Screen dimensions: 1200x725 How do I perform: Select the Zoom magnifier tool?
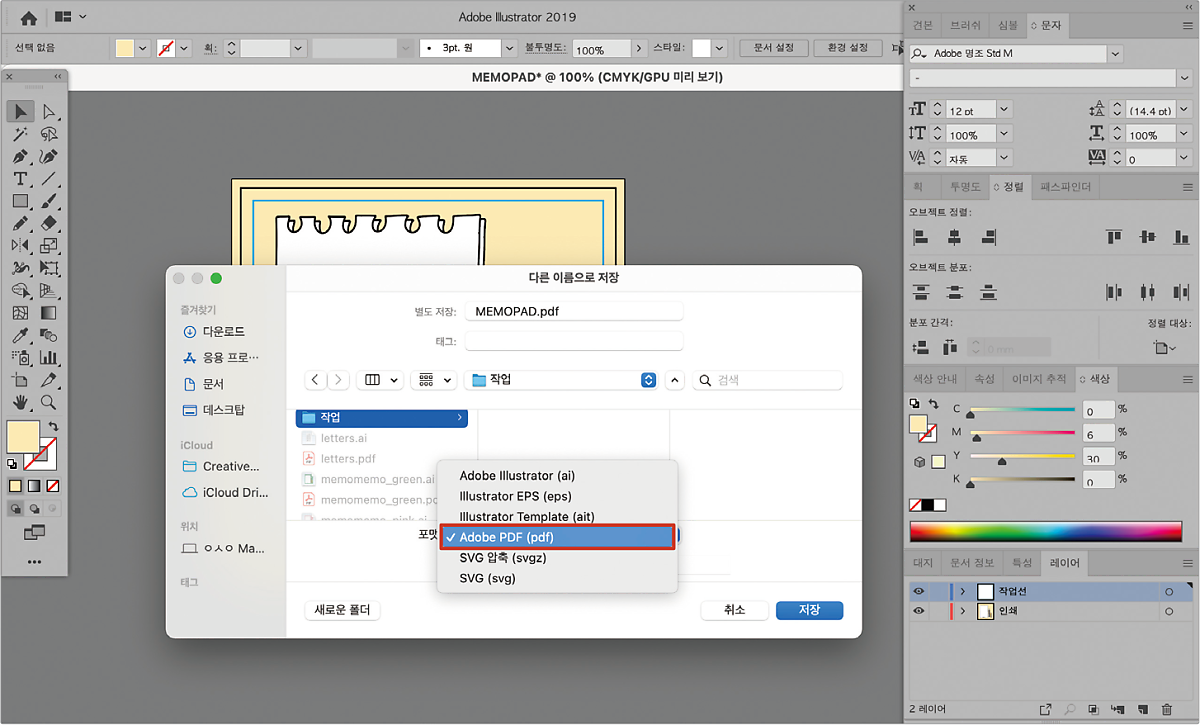48,402
